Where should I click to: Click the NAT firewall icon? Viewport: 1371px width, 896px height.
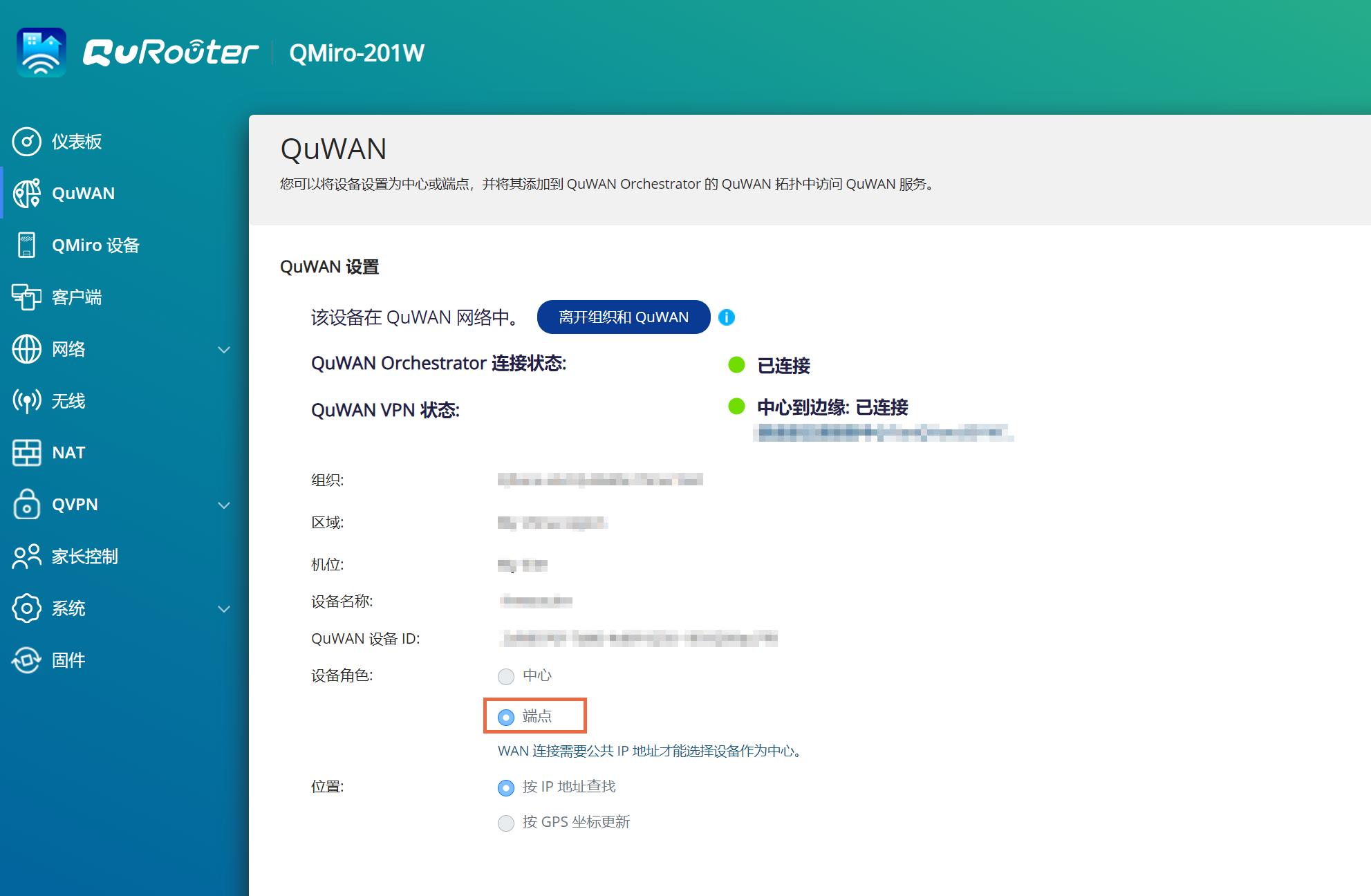[x=26, y=453]
